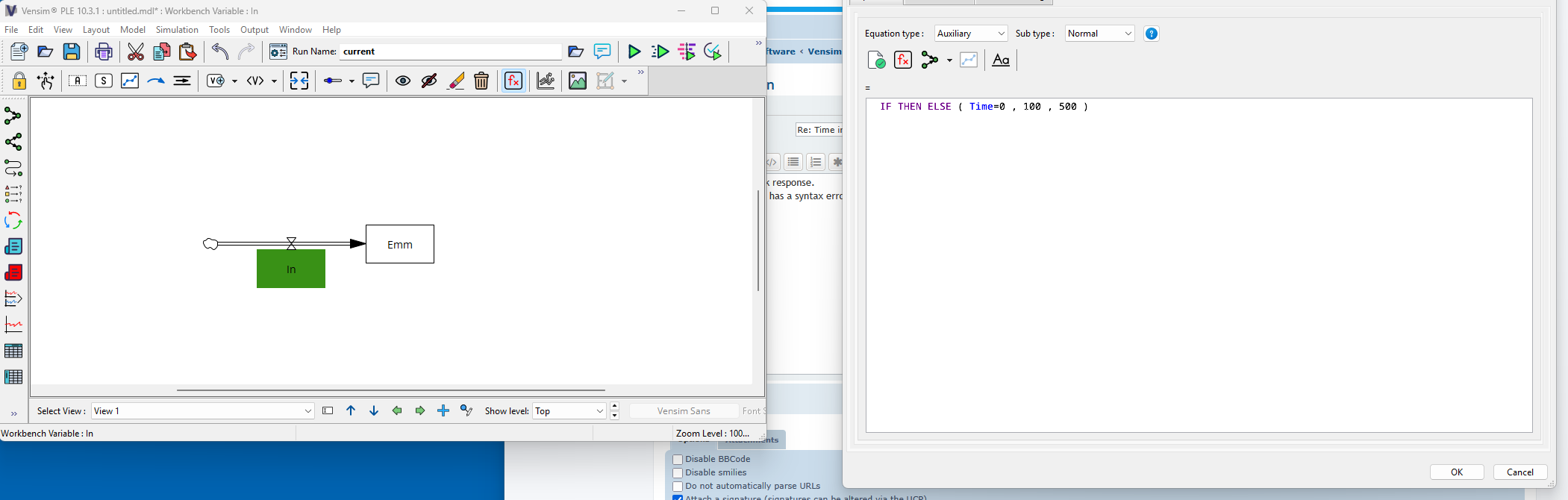Print the sketch using printer icon
Image resolution: width=1568 pixels, height=500 pixels.
coord(104,51)
